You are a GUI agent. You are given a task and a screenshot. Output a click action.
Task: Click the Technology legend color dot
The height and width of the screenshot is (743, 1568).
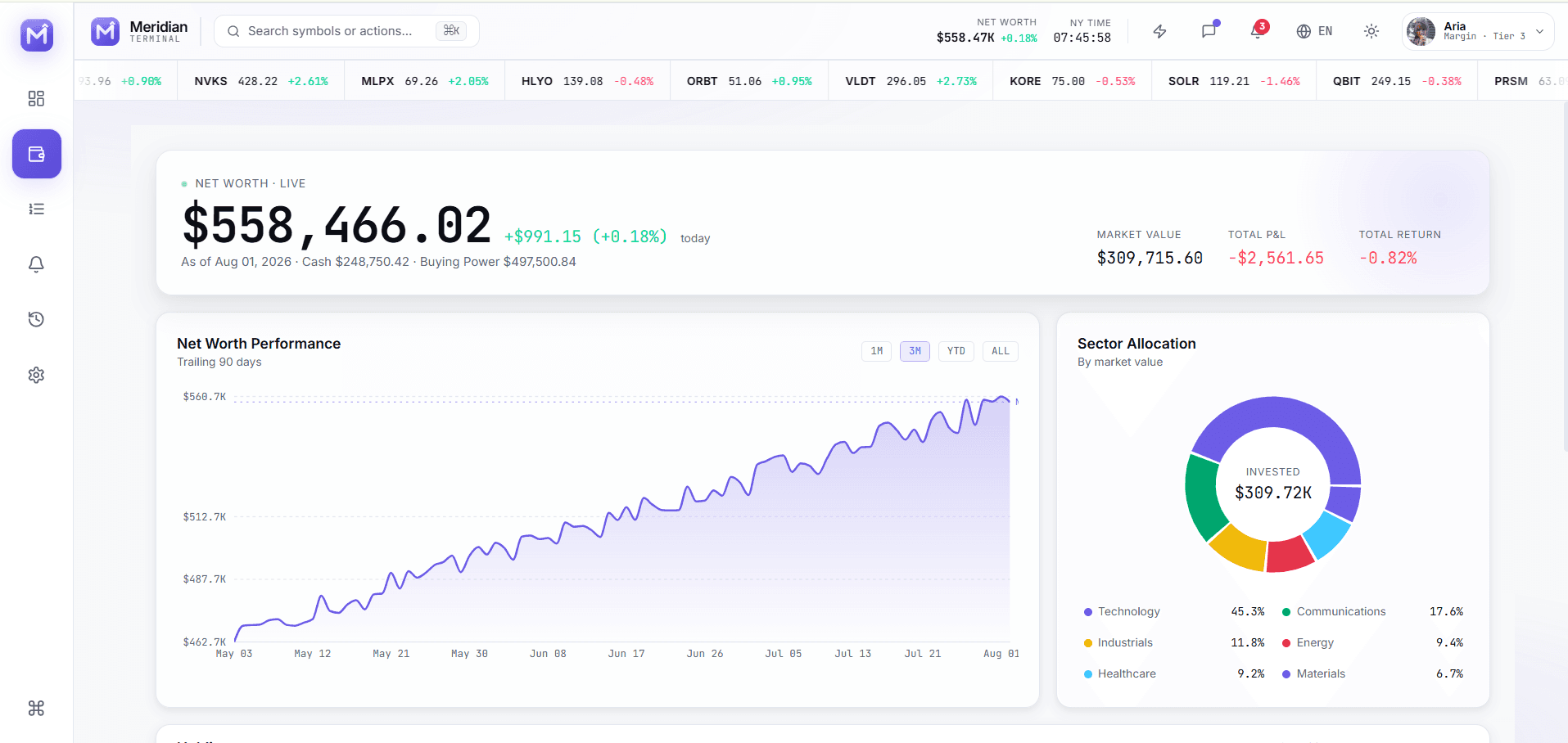pyautogui.click(x=1088, y=612)
